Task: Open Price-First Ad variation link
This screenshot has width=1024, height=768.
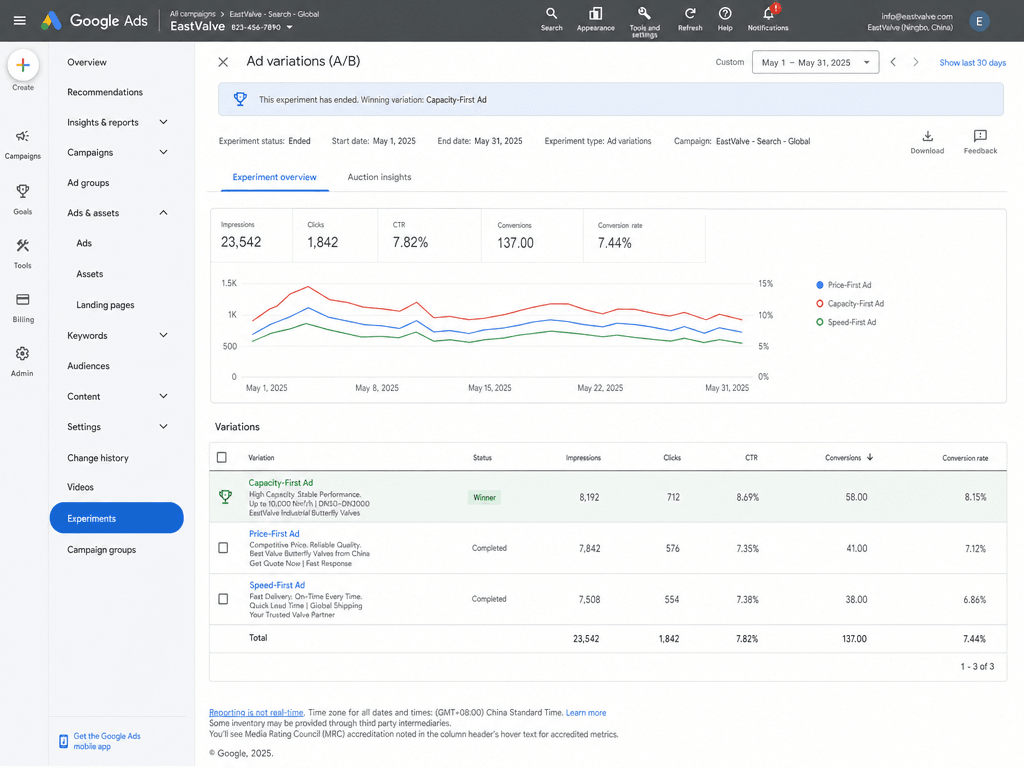Action: pos(274,534)
